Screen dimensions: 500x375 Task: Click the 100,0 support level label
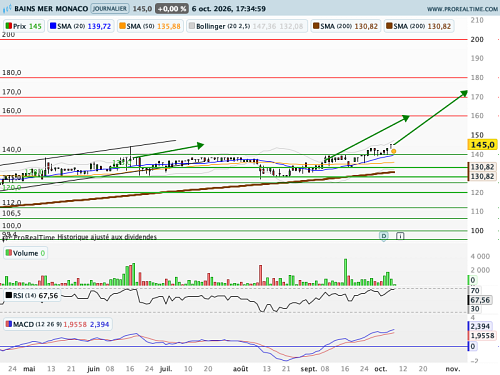[12, 226]
